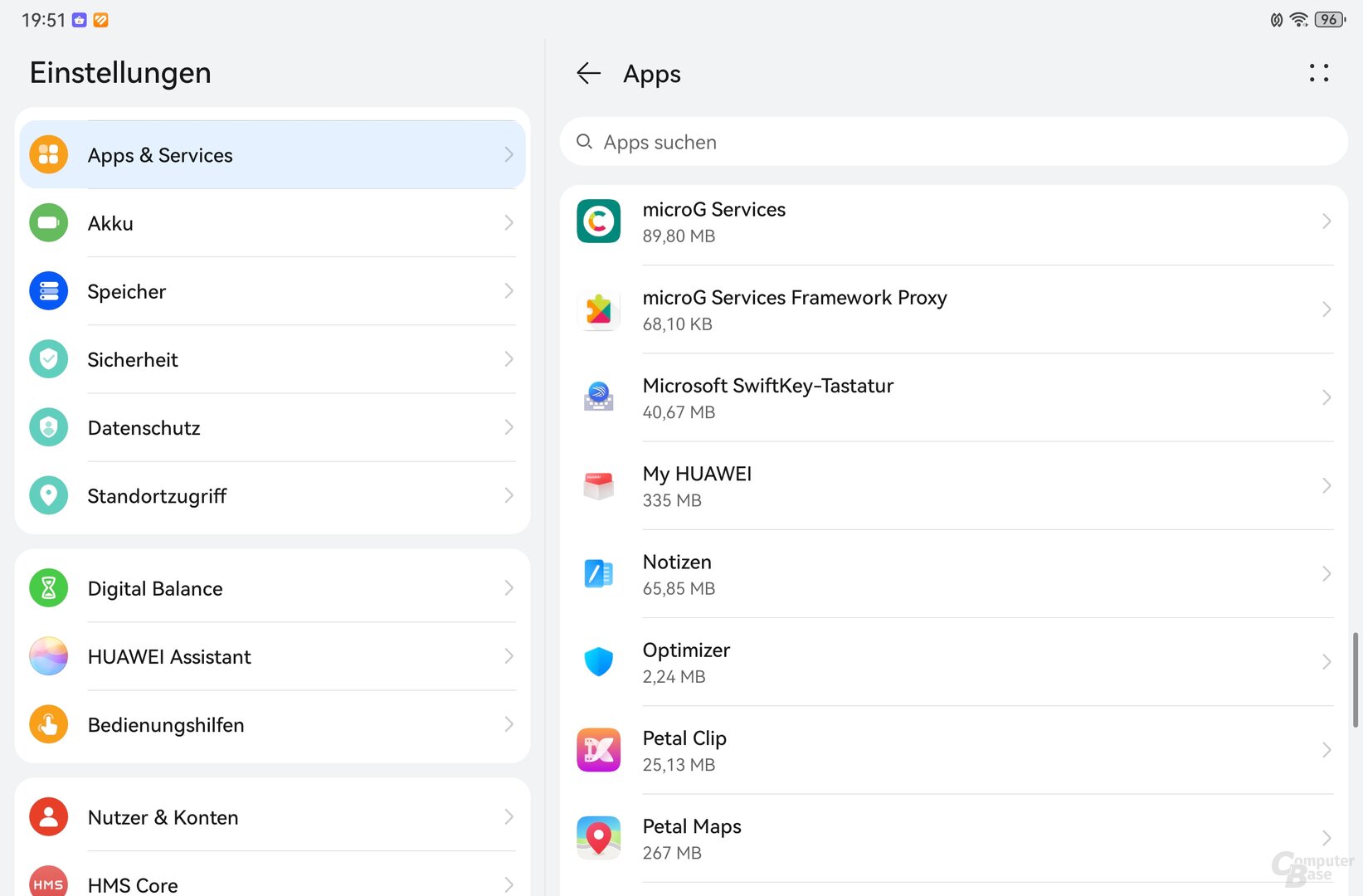Tap the red HMS Core icon

[48, 881]
